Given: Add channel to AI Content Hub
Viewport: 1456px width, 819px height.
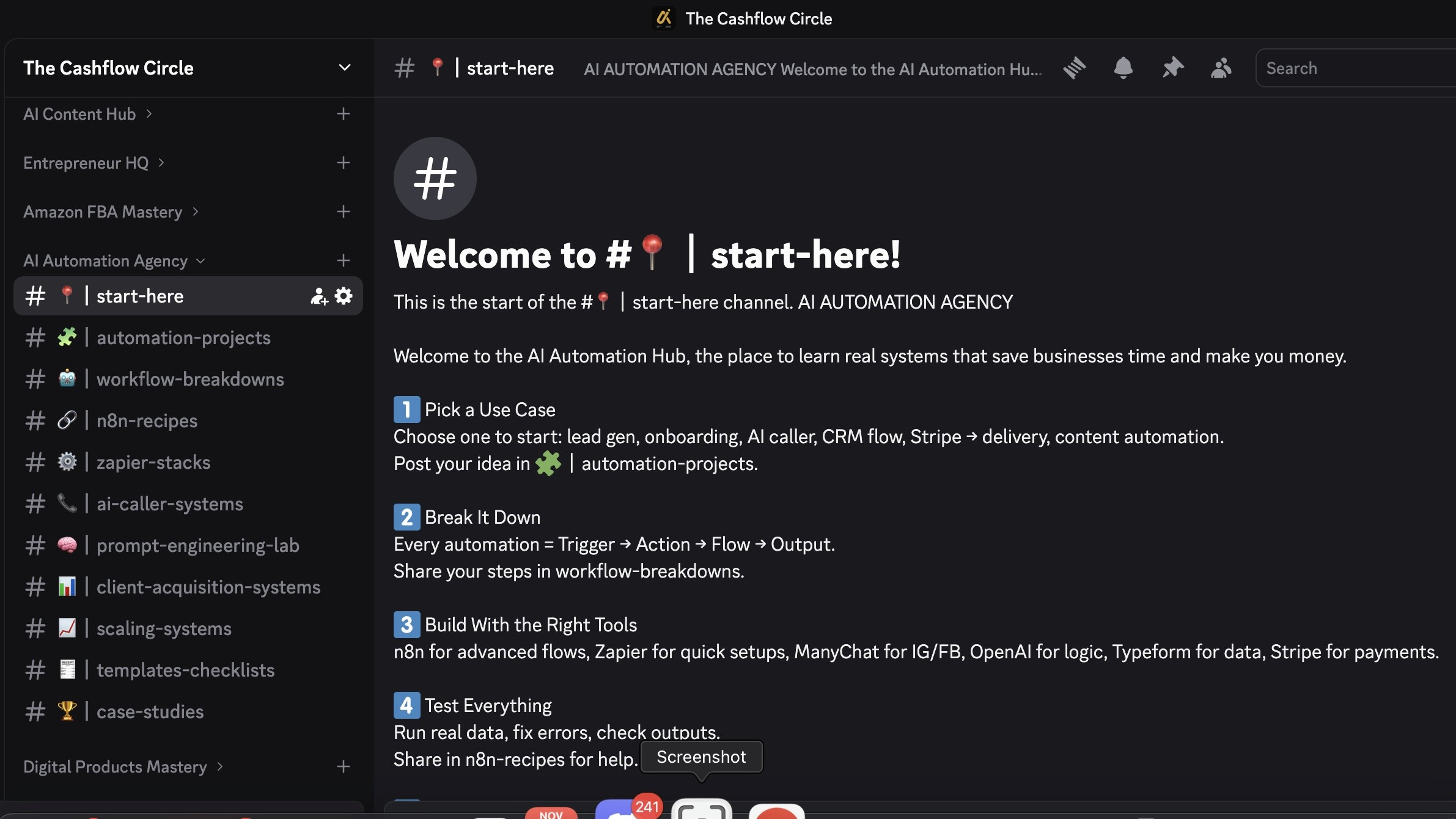Looking at the screenshot, I should (x=344, y=114).
